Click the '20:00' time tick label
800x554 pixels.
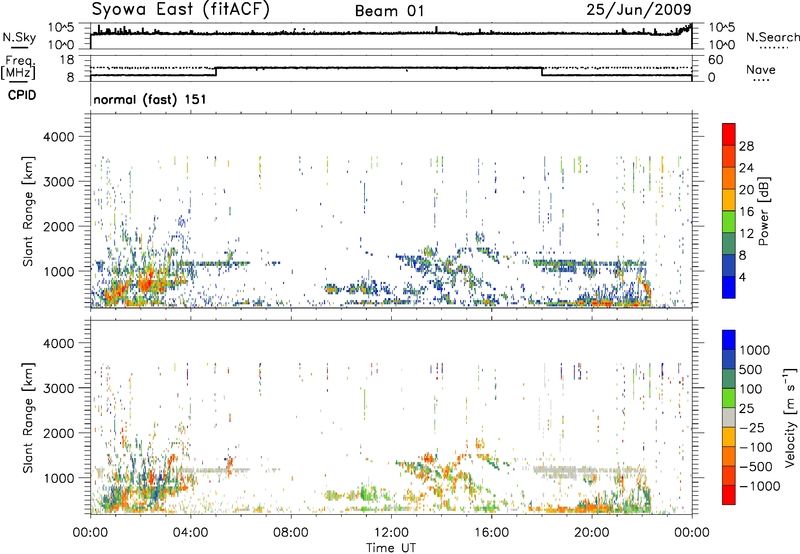click(591, 533)
